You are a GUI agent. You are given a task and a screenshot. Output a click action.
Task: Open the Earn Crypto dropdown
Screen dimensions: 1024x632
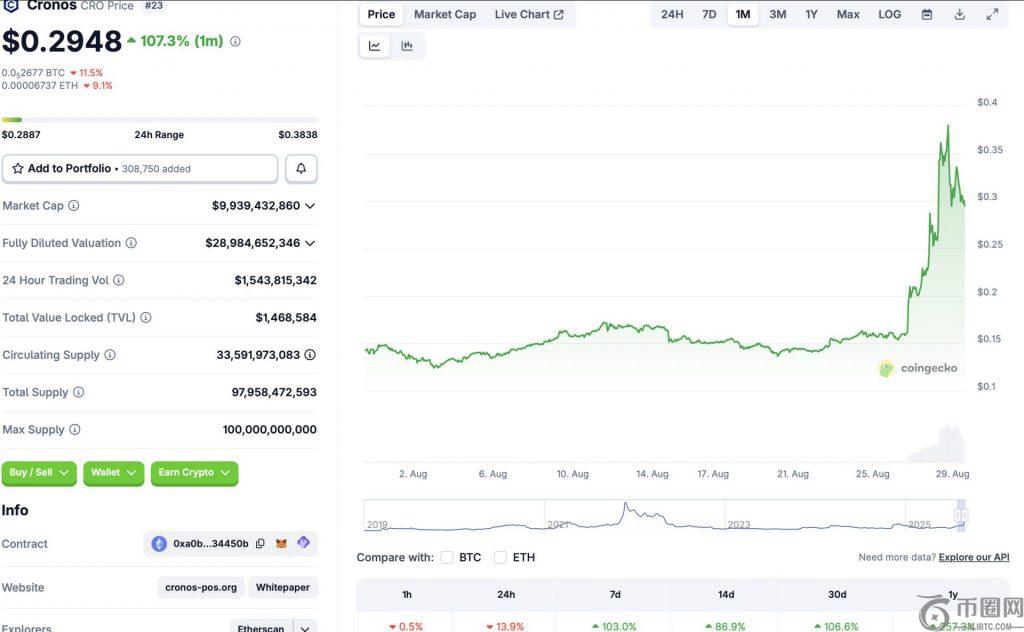194,473
